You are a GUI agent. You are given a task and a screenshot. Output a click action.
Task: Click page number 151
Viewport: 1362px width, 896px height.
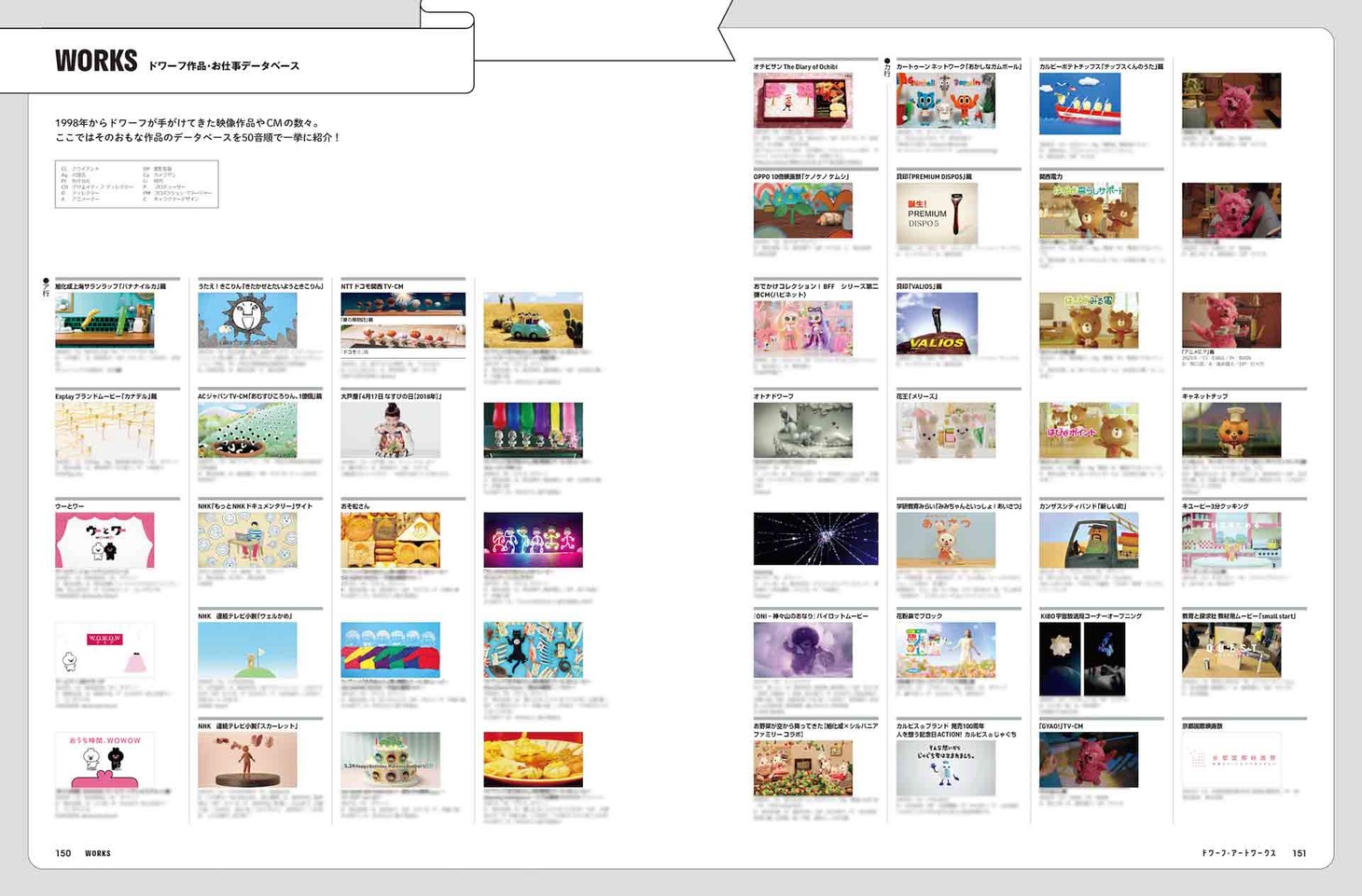click(1299, 853)
